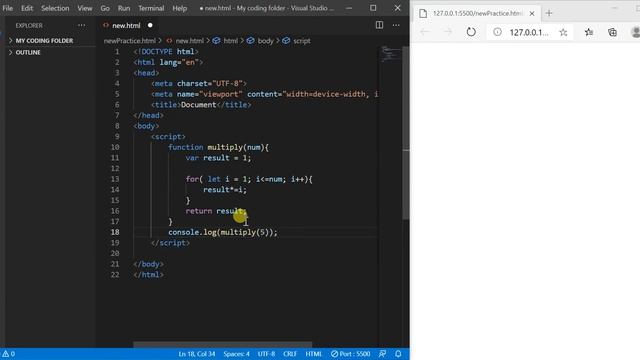Click Ln 18, Col 34 in status bar
The image size is (640, 360).
point(197,354)
